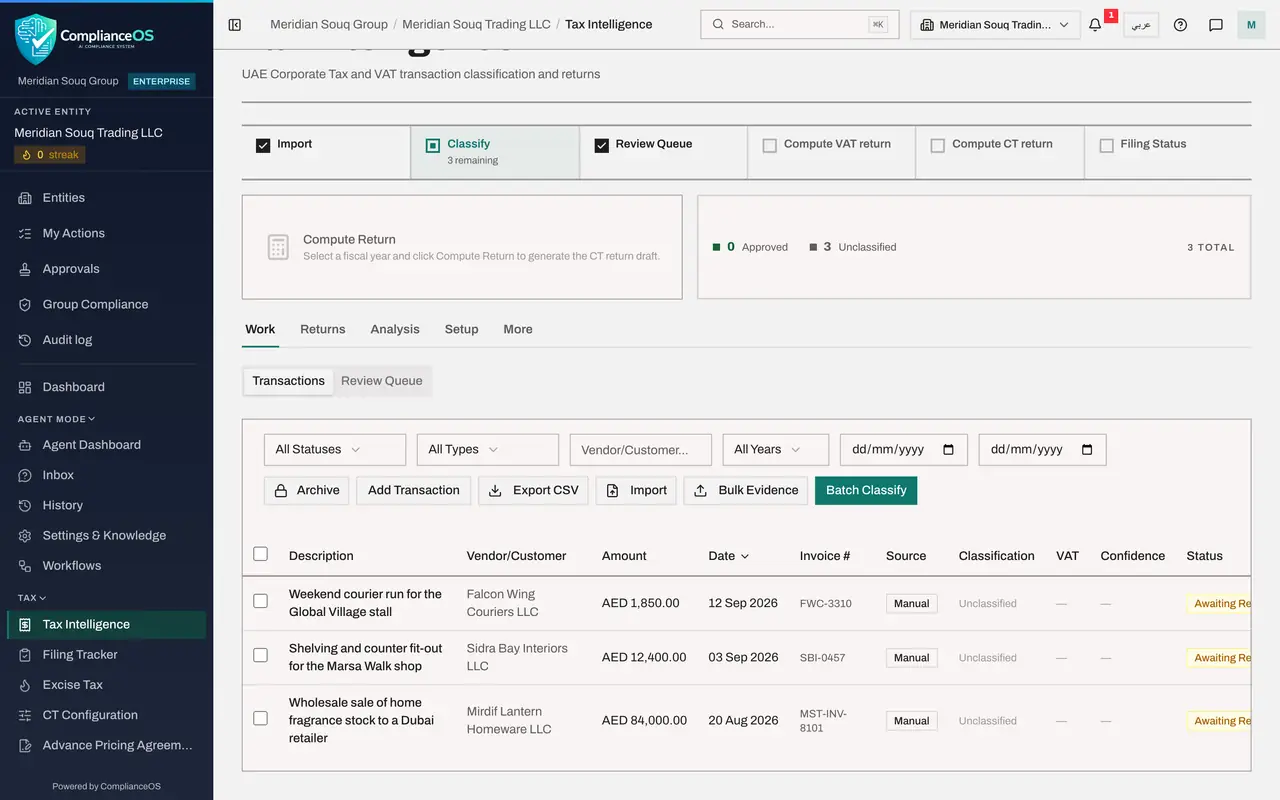The image size is (1280, 800).
Task: Open the entity switcher dropdown
Action: point(995,25)
